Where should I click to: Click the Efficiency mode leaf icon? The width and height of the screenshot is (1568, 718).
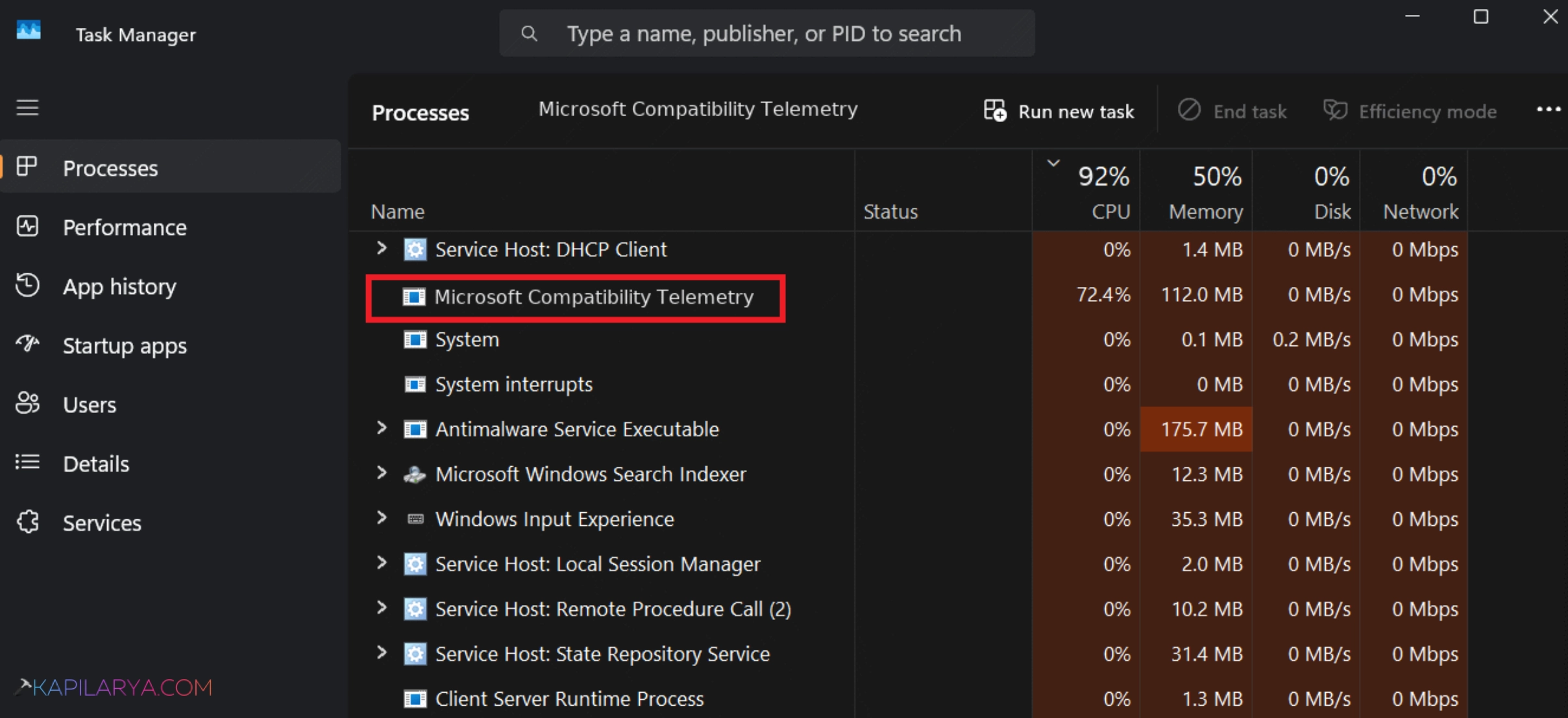tap(1335, 110)
